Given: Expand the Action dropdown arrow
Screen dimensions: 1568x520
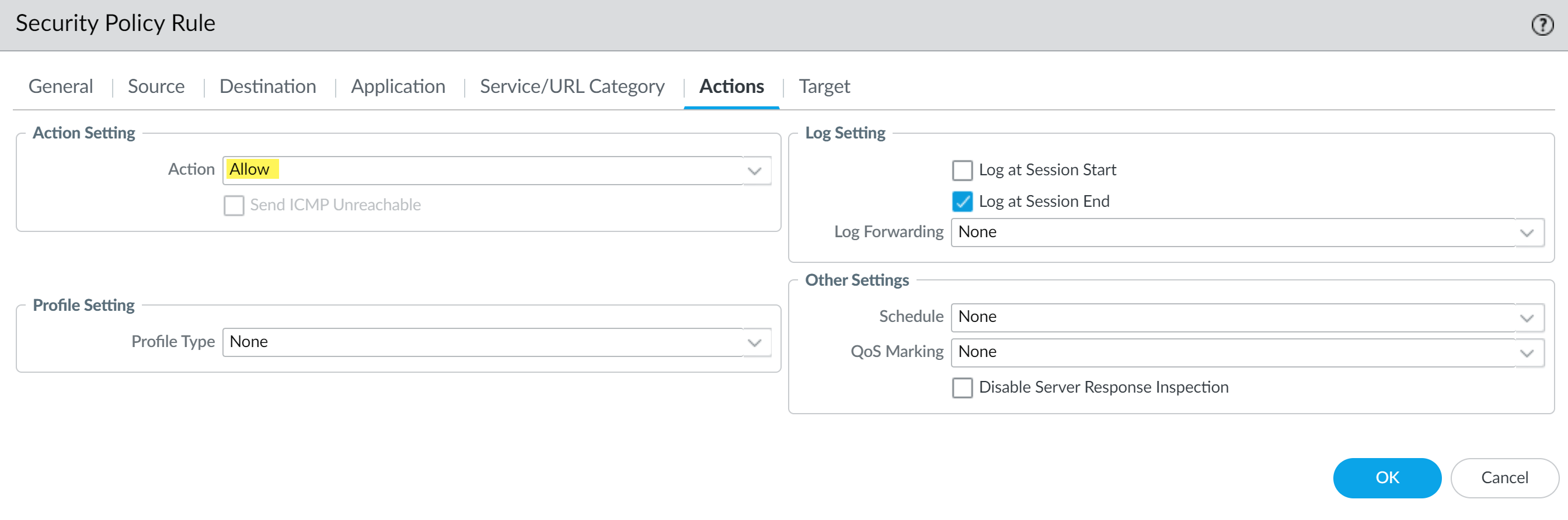Looking at the screenshot, I should (x=755, y=171).
